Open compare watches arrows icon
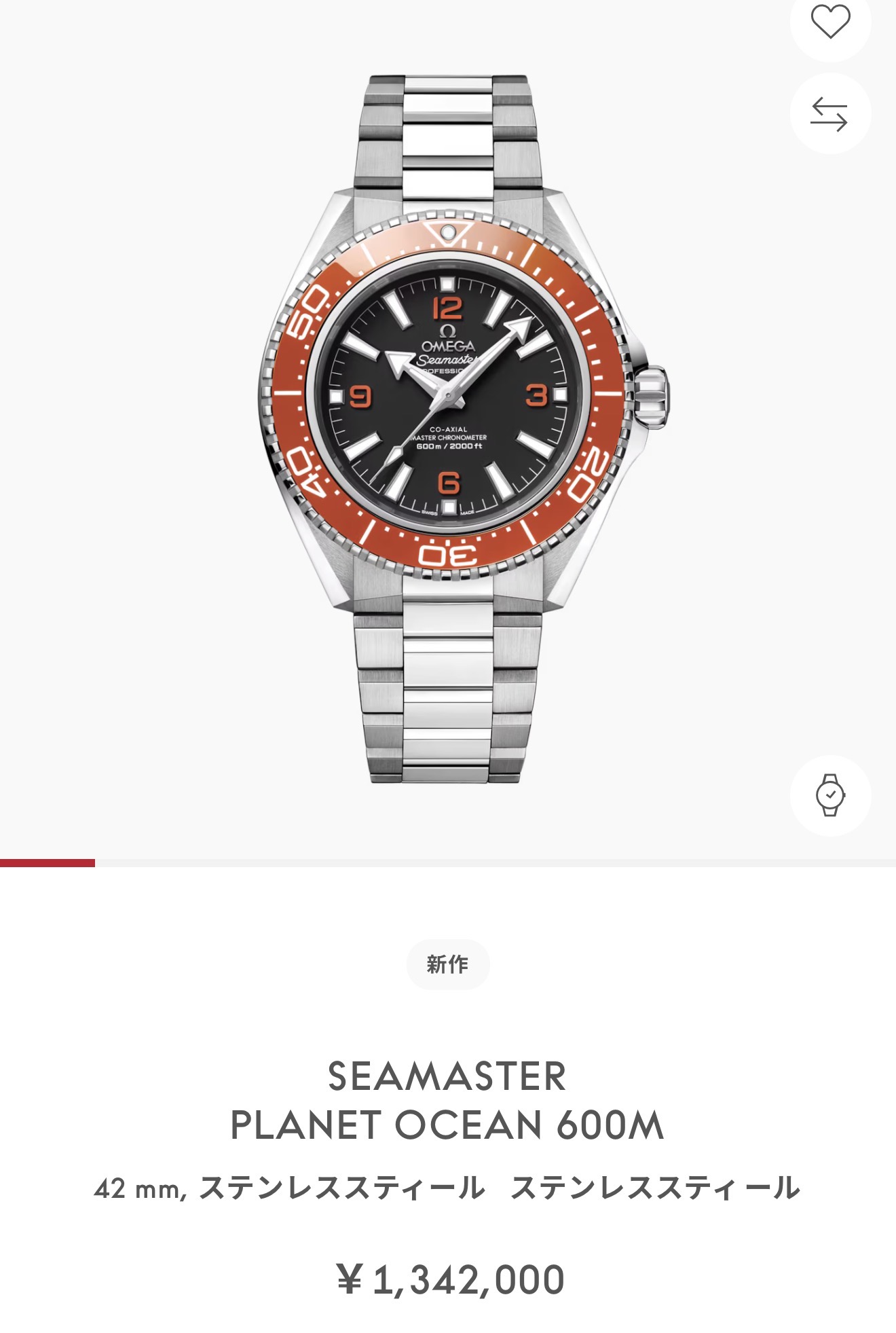The height and width of the screenshot is (1333, 896). click(x=830, y=113)
